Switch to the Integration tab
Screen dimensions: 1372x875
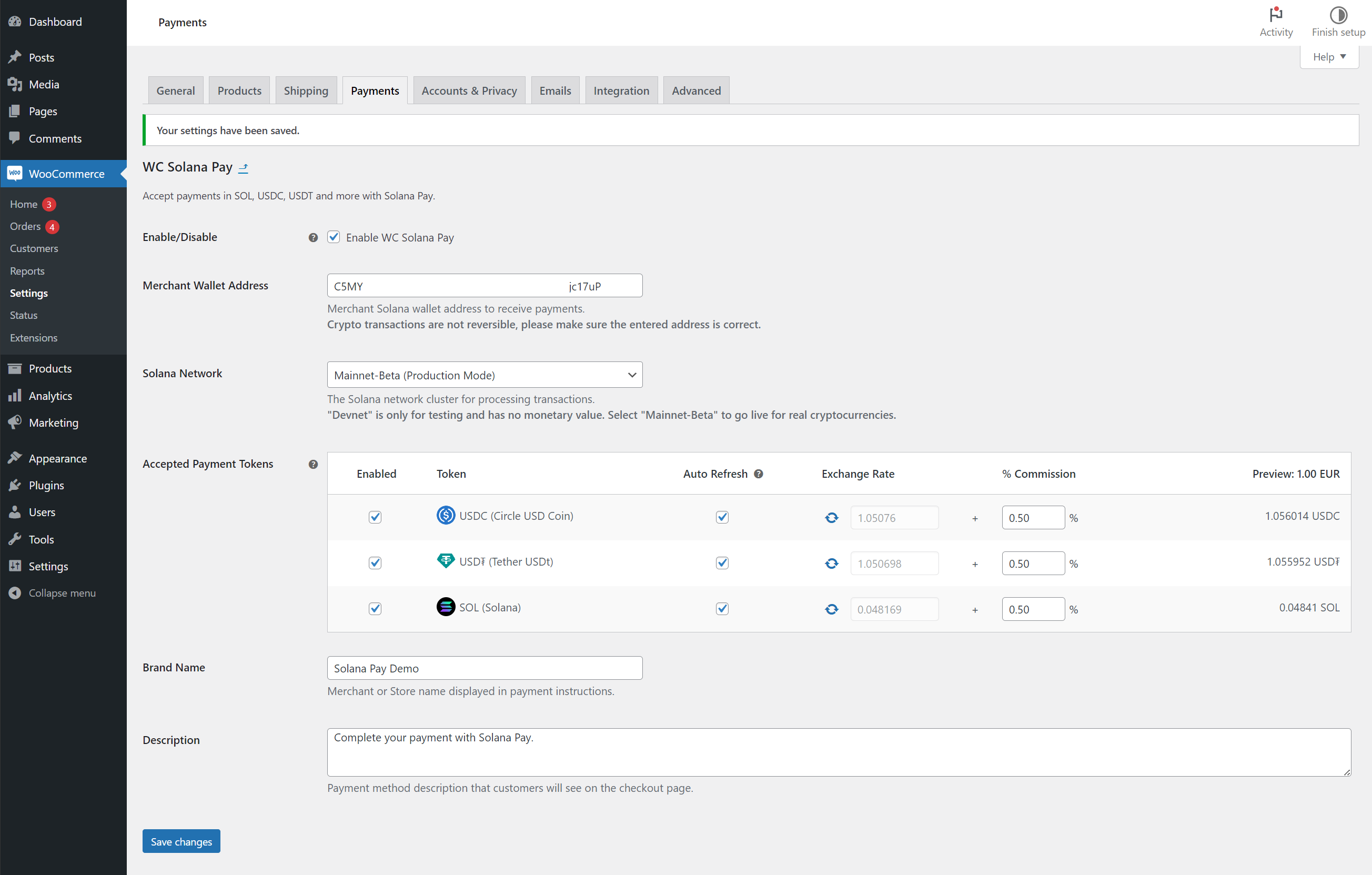[621, 90]
